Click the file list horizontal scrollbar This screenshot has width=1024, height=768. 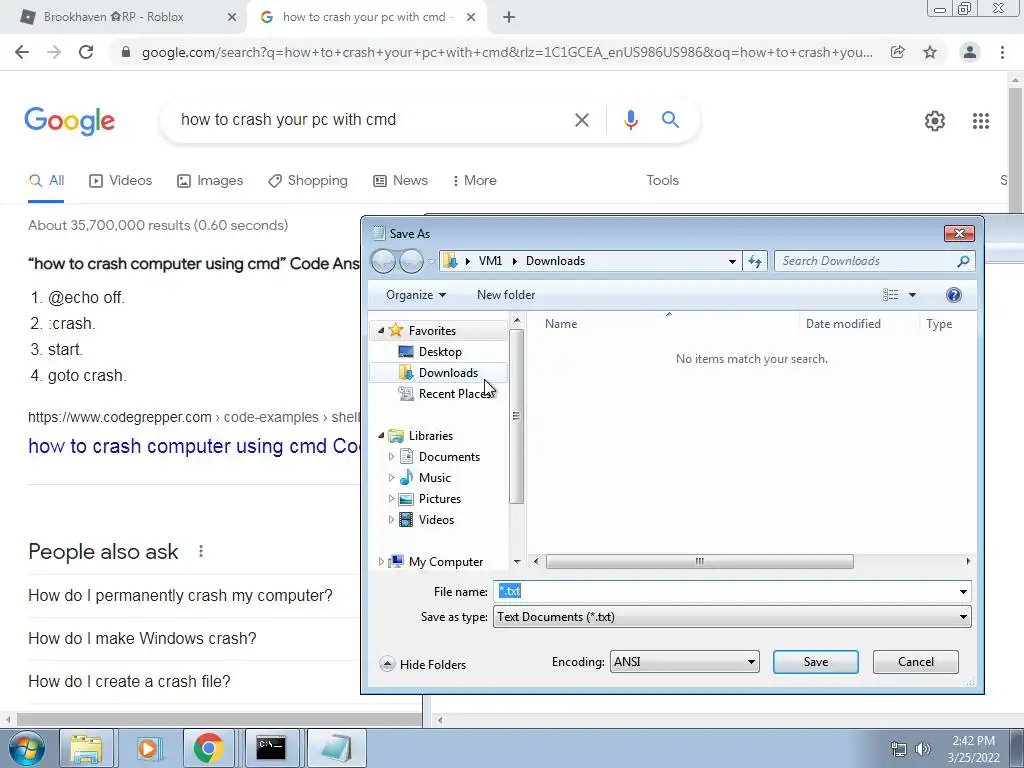pos(699,562)
